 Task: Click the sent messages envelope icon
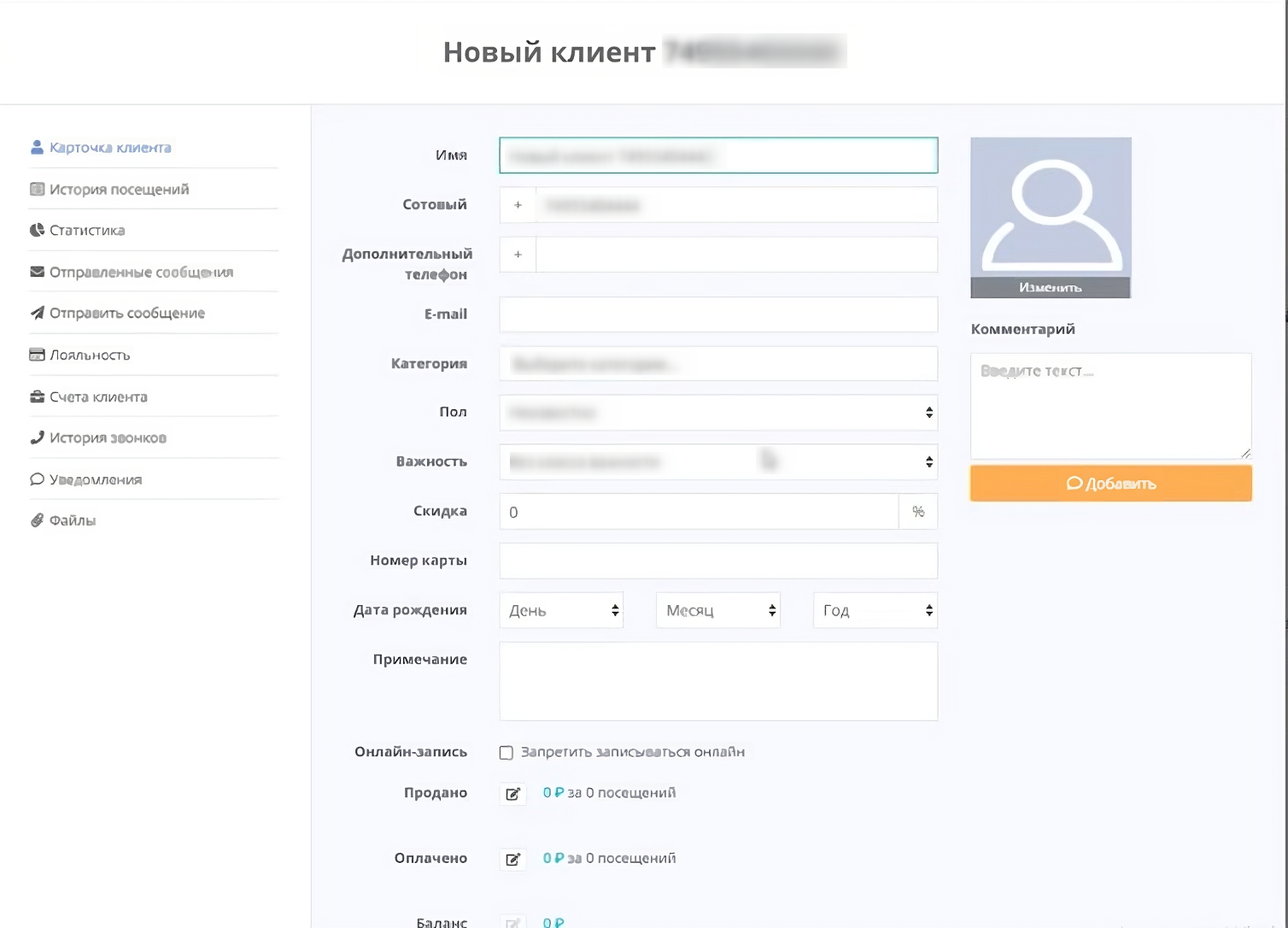[x=37, y=272]
